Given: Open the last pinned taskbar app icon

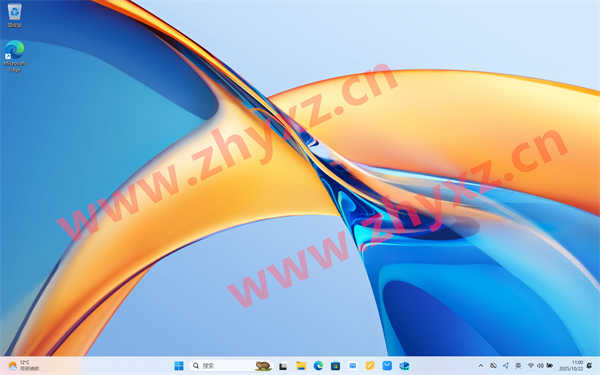Looking at the screenshot, I should pyautogui.click(x=404, y=366).
